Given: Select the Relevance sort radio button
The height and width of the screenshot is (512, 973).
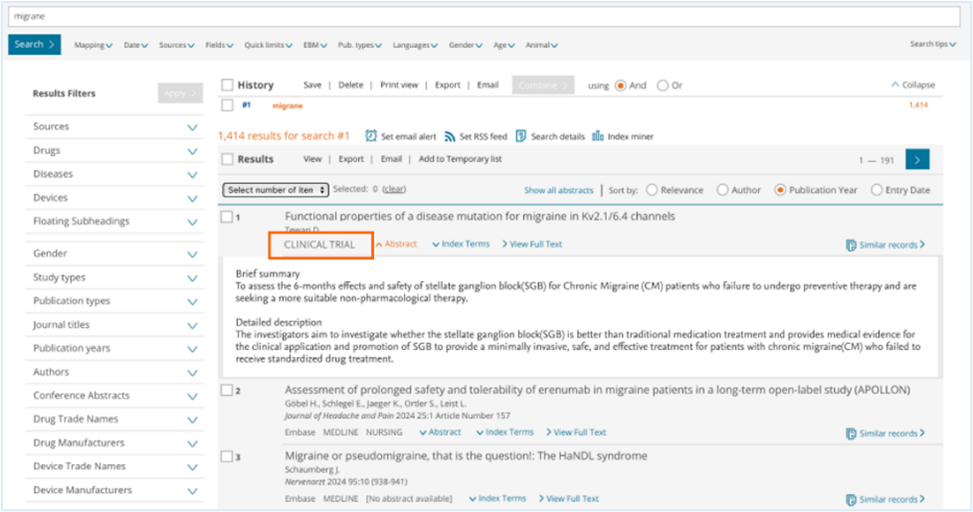Looking at the screenshot, I should (x=653, y=190).
